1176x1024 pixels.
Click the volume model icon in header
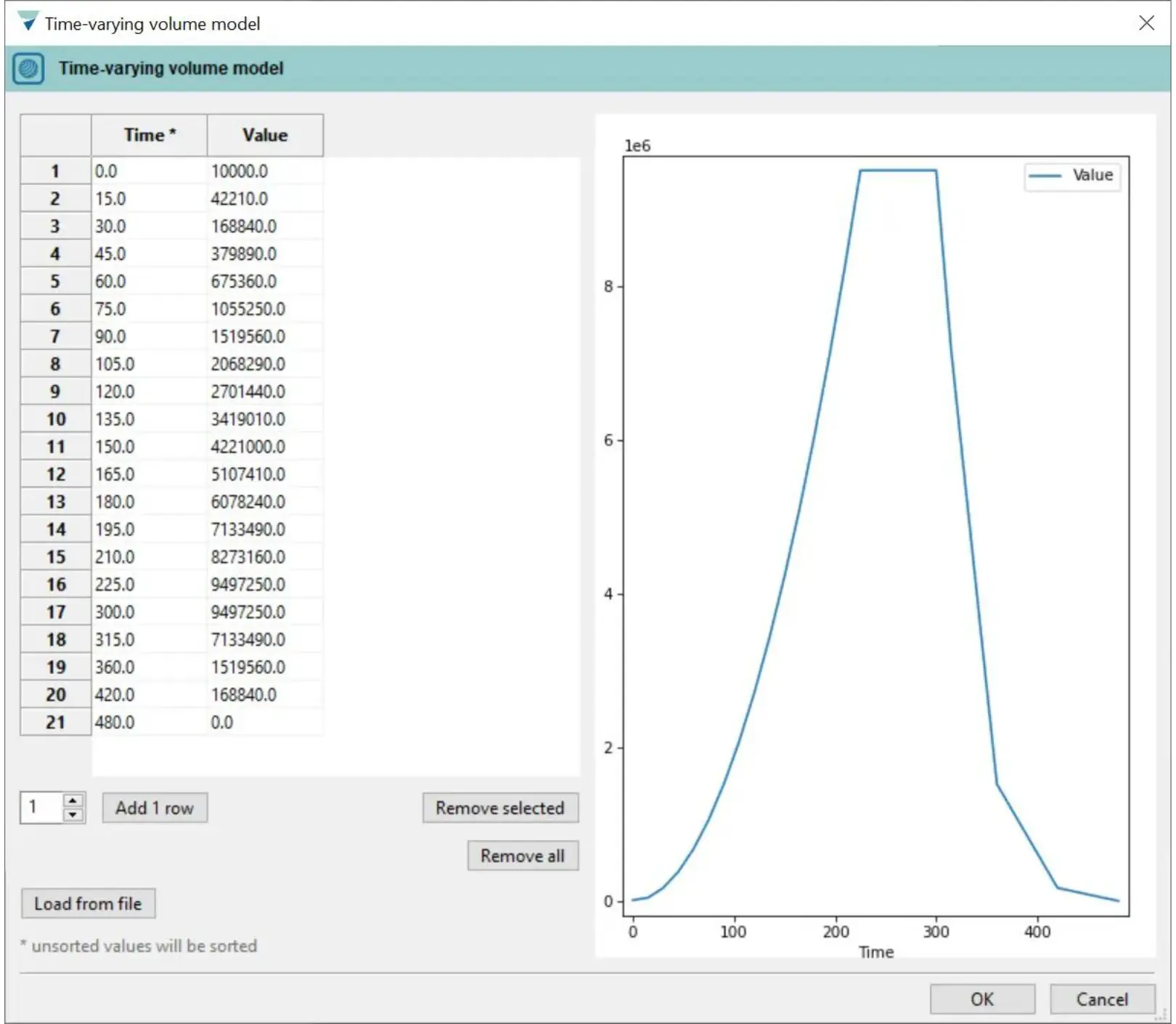tap(28, 69)
